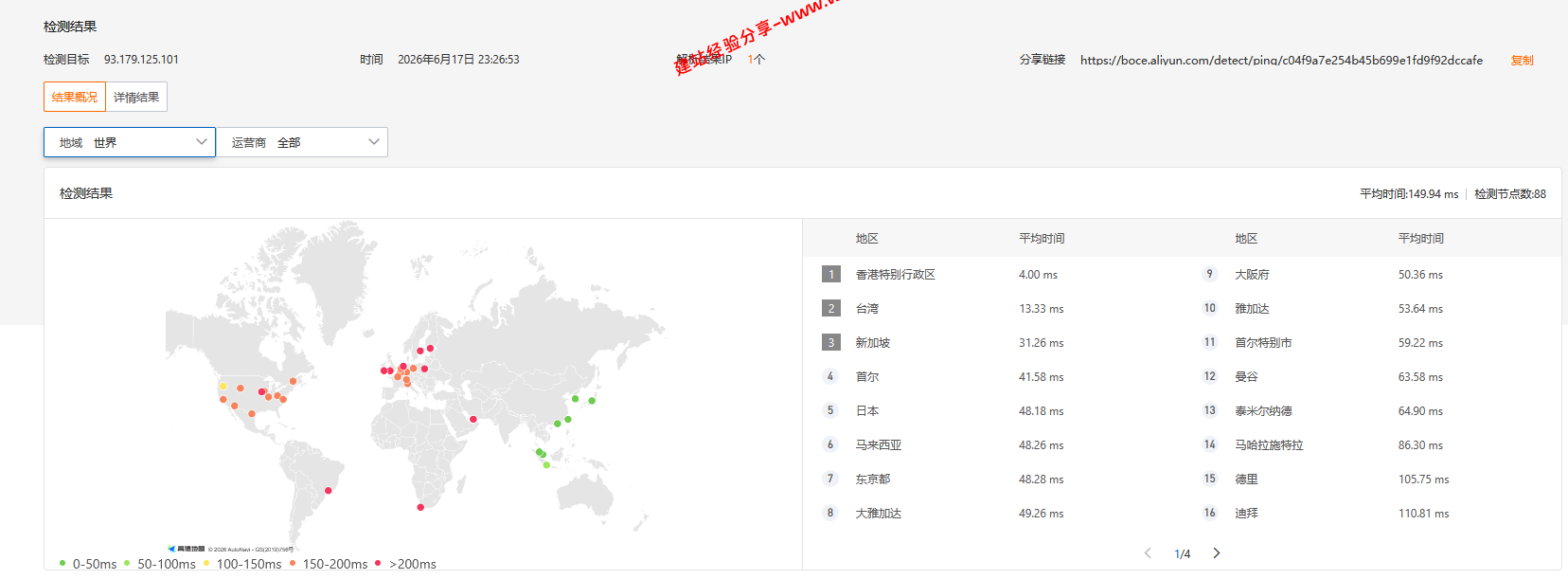Expand region dropdown via its chevron arrow
This screenshot has height=579, width=1568.
coord(201,142)
